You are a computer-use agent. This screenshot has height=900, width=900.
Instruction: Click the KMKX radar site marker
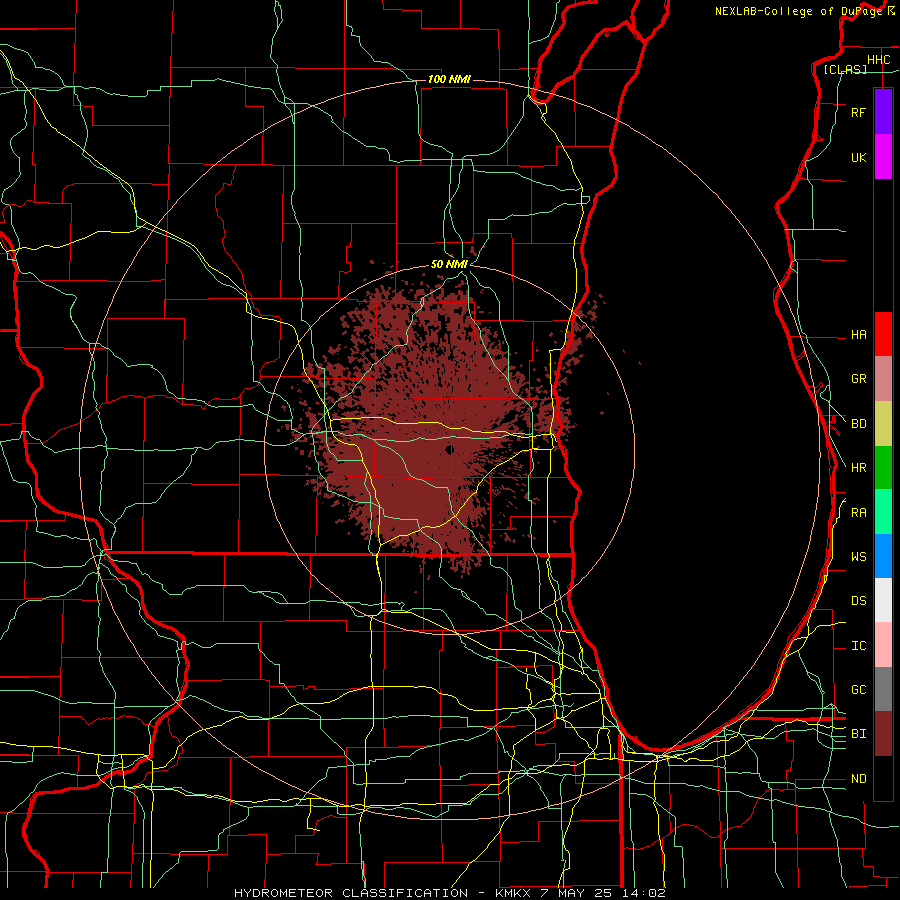click(x=449, y=449)
